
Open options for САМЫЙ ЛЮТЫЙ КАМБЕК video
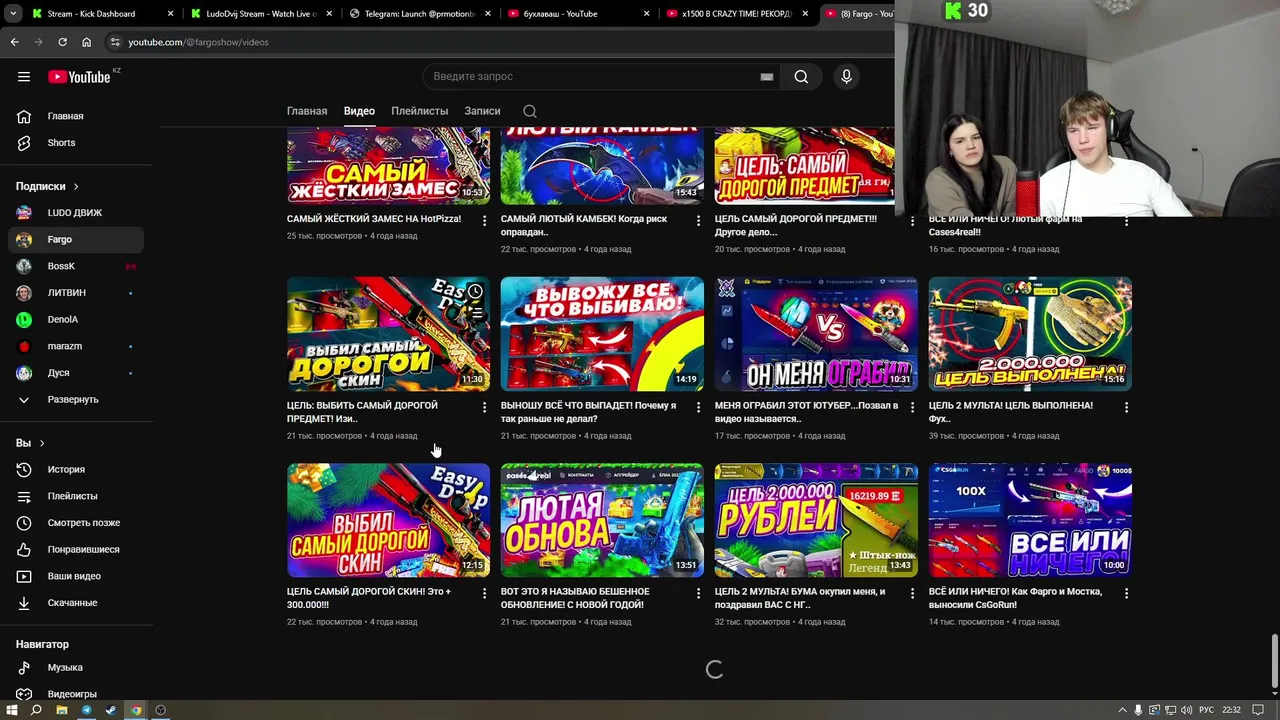[698, 220]
